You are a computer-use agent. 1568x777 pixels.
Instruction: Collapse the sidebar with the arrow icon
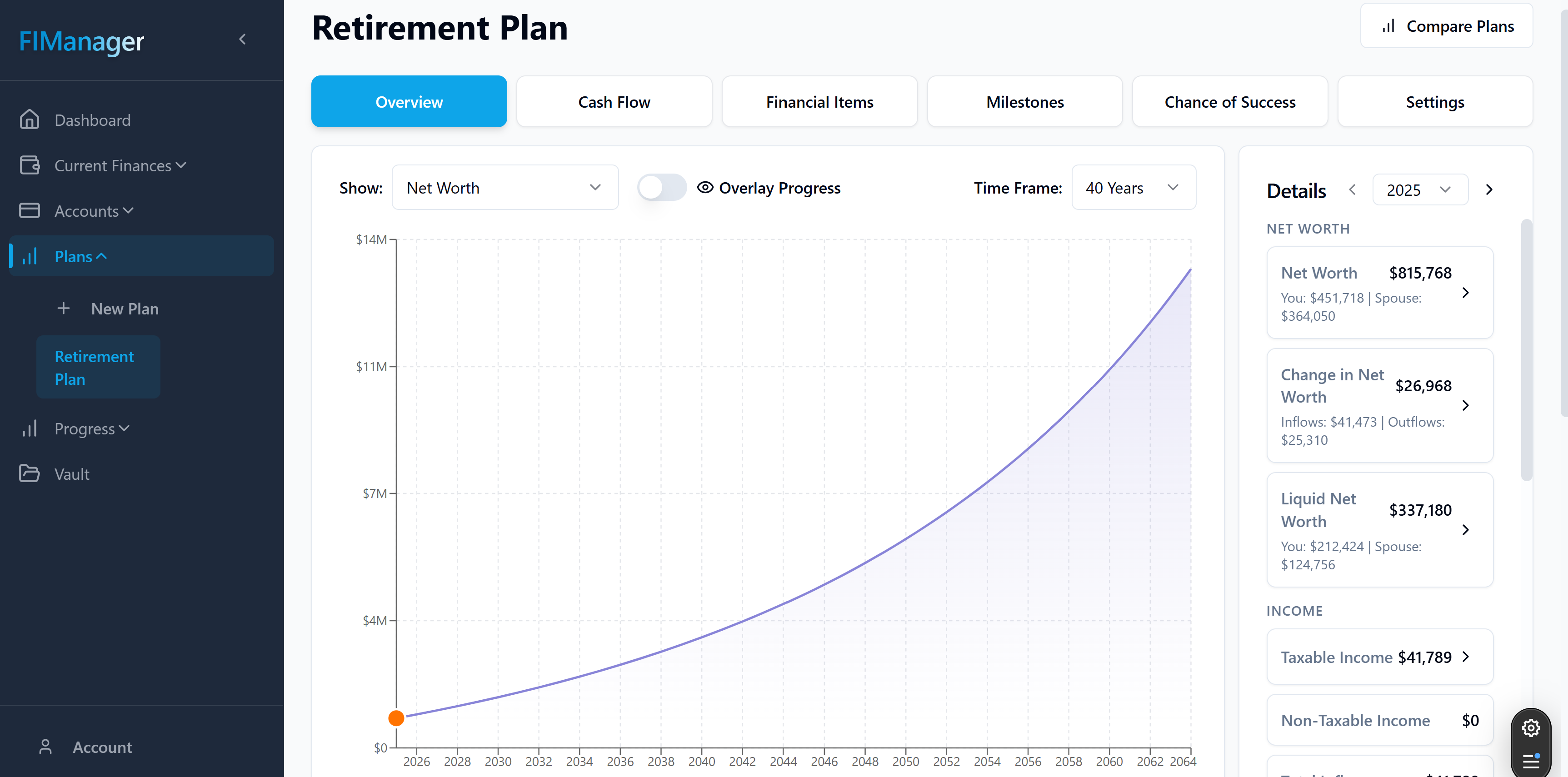point(242,40)
